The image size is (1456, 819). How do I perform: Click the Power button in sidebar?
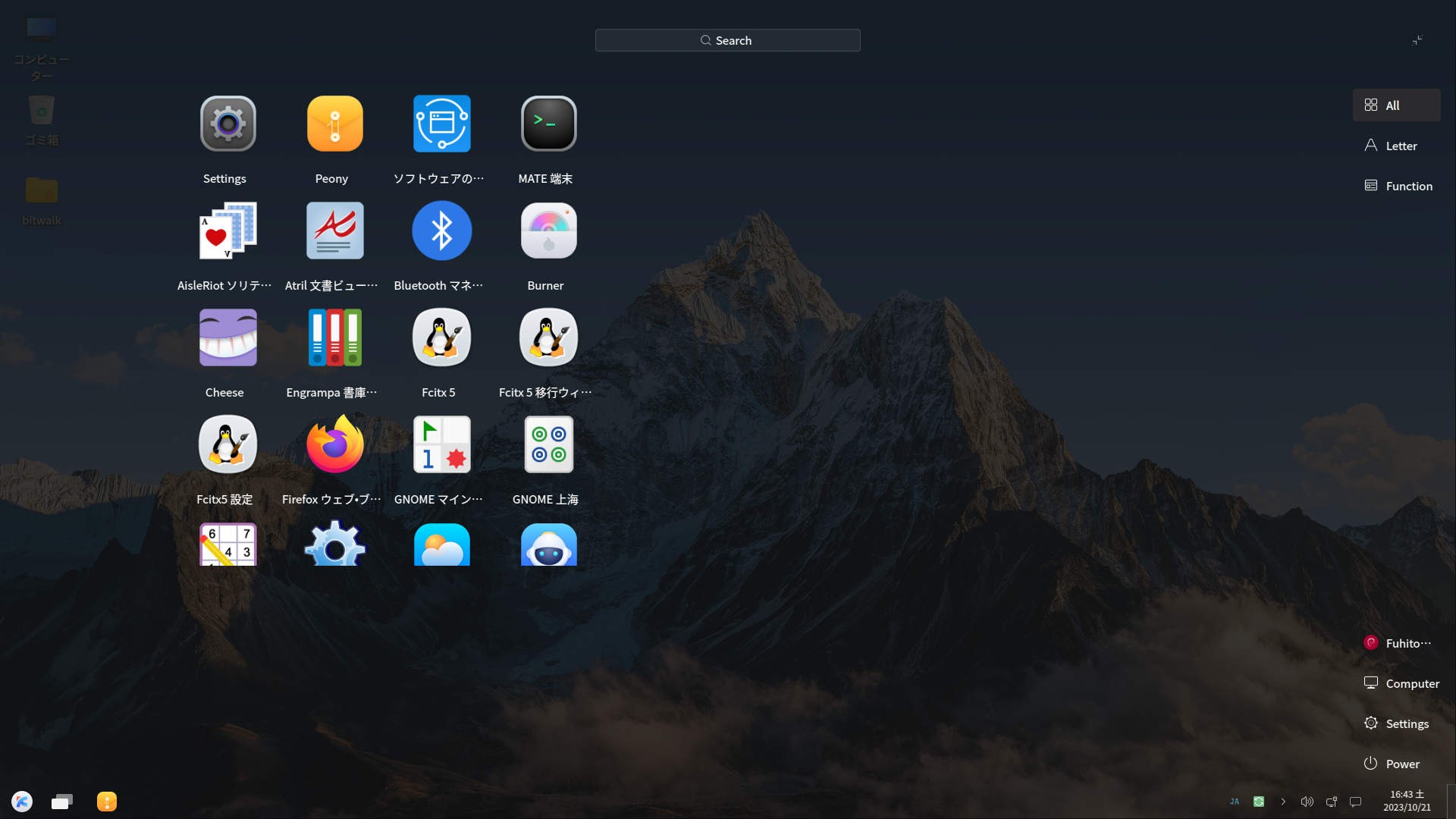point(1392,764)
